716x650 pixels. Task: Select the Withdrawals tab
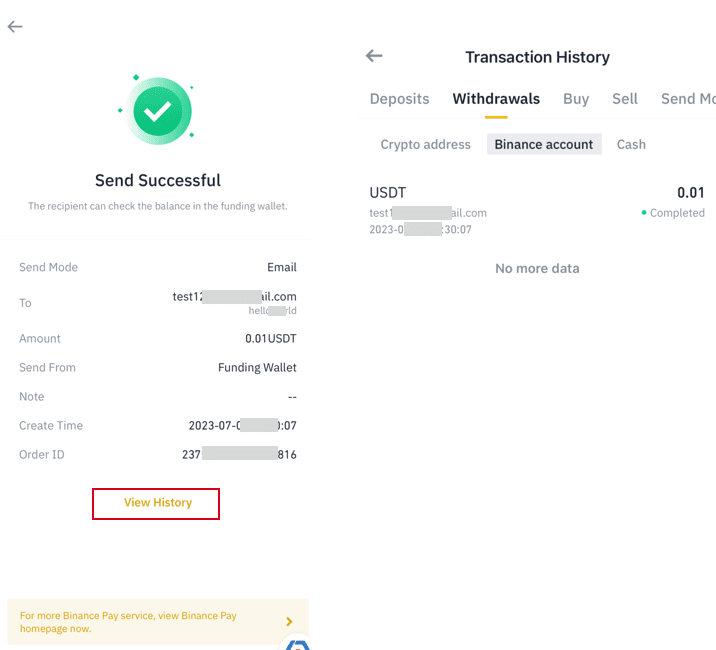click(x=496, y=99)
